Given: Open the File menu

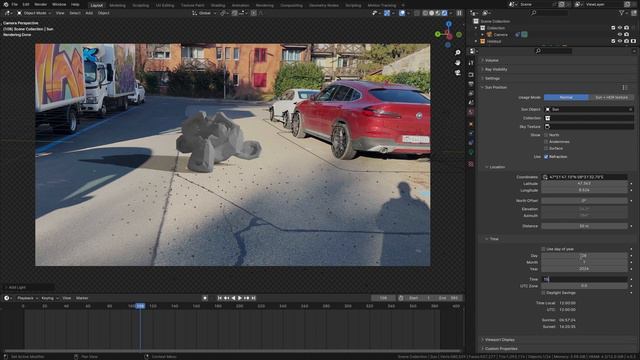Looking at the screenshot, I should 15,4.
